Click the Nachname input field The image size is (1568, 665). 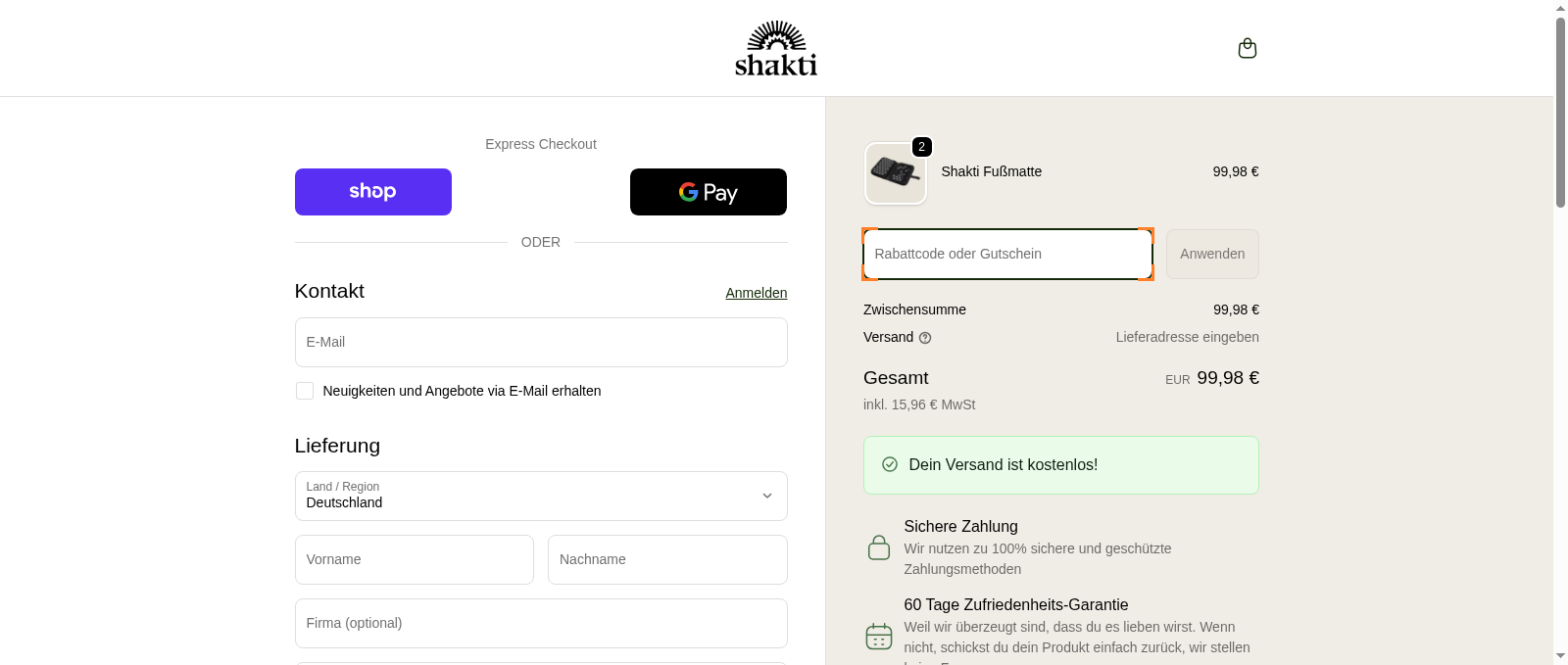click(x=667, y=559)
